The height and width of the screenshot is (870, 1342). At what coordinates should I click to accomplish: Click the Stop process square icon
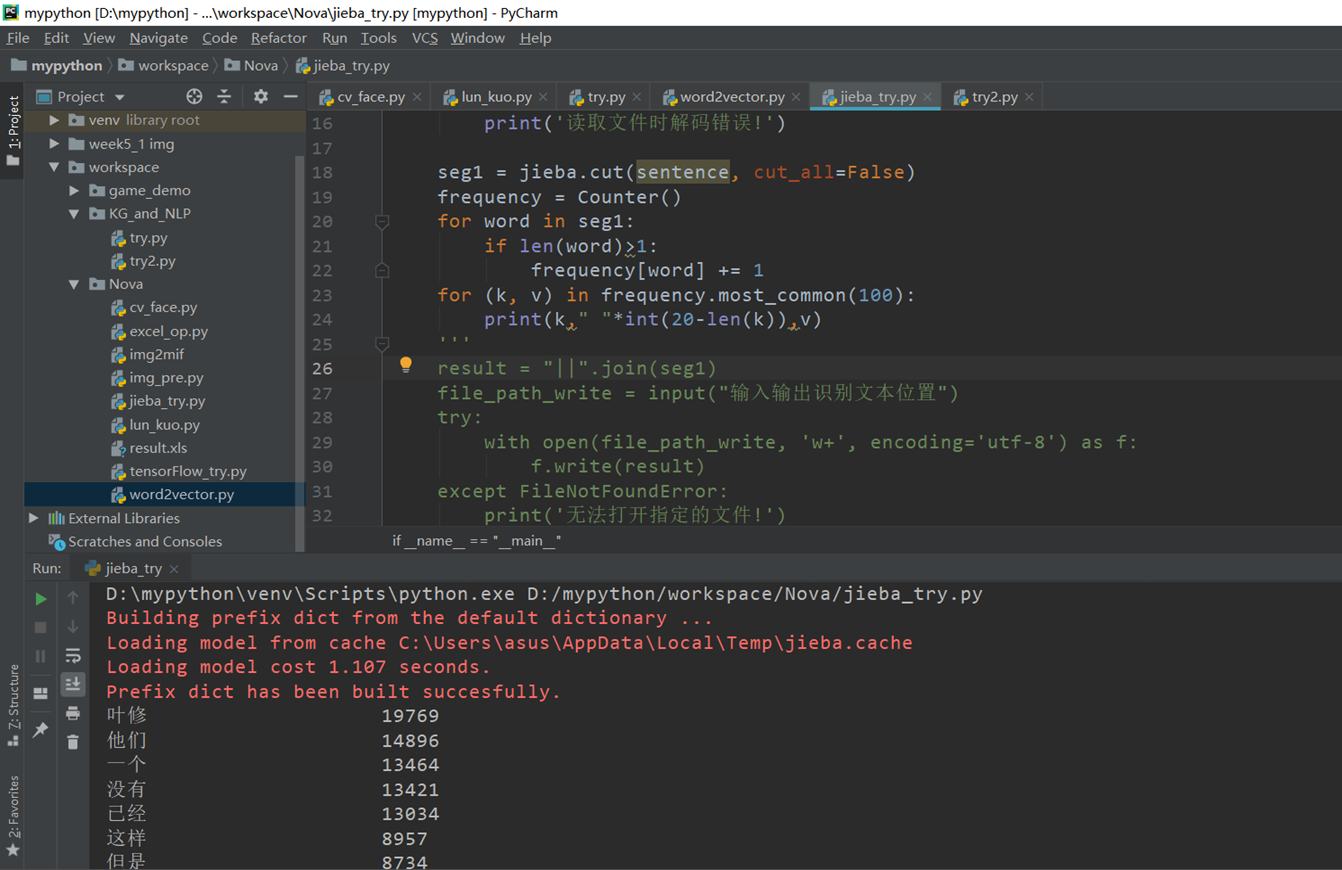point(40,627)
